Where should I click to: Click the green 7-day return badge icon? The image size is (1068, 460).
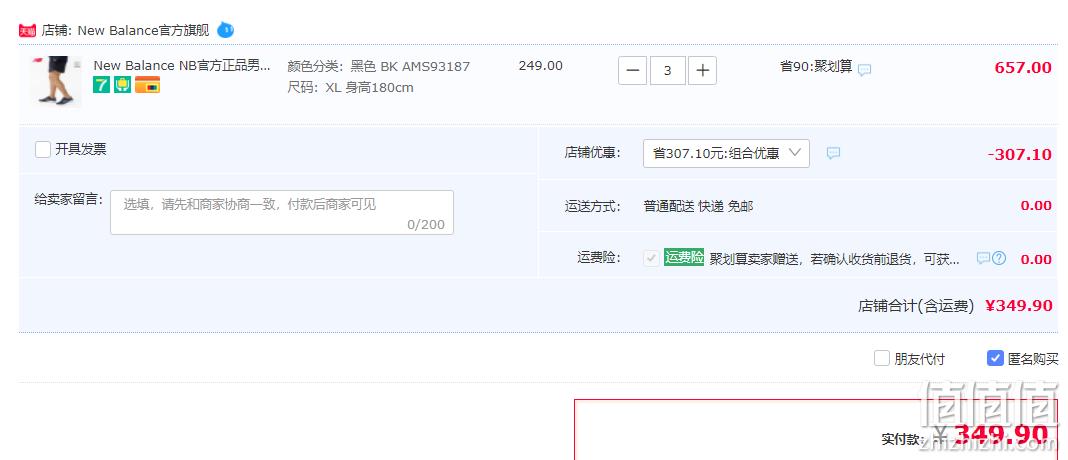(101, 85)
